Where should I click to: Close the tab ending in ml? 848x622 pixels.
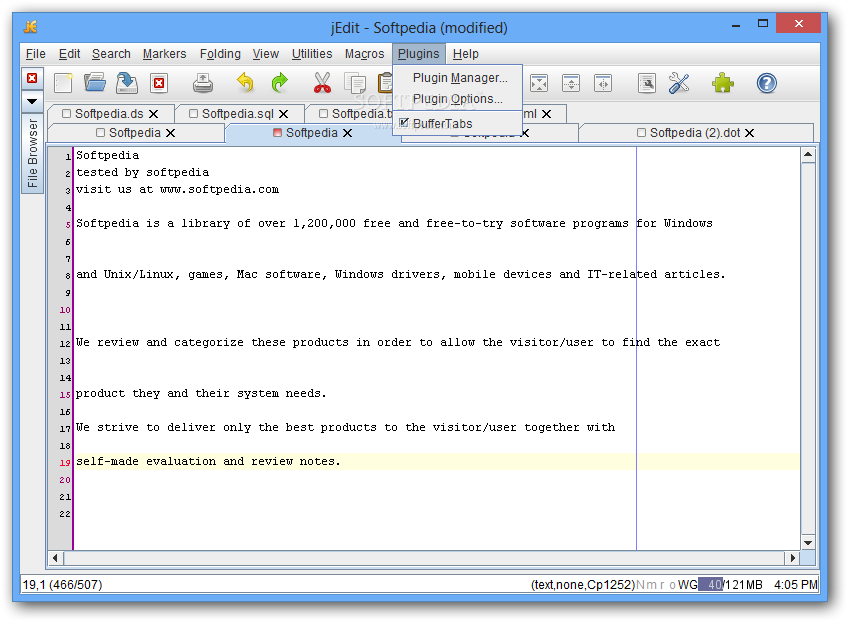point(546,114)
